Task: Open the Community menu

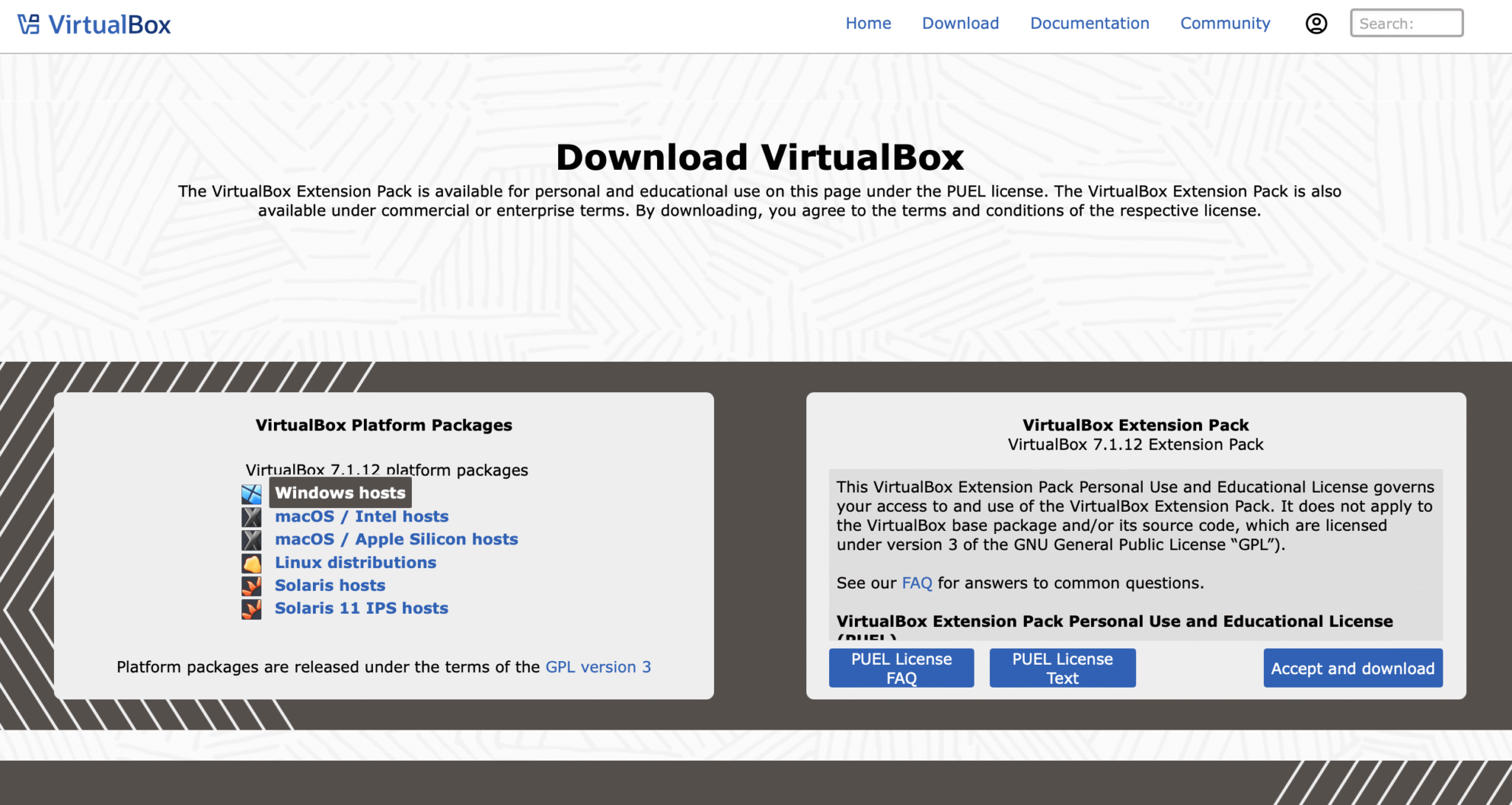Action: 1225,24
